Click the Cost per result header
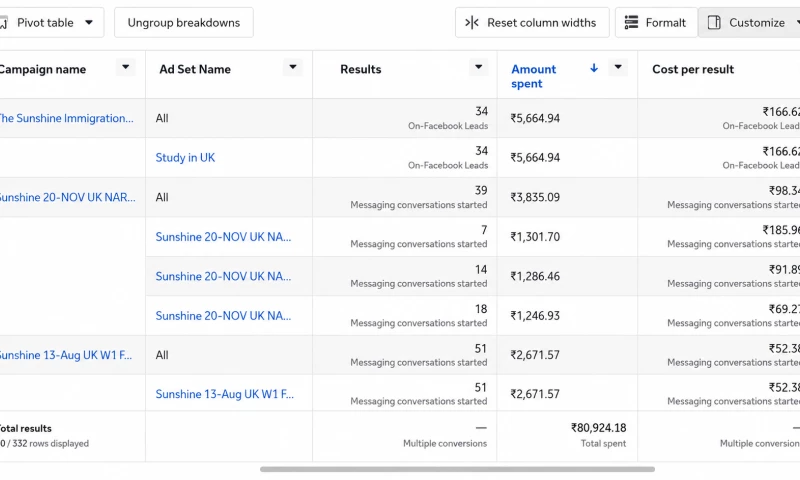 (x=693, y=69)
